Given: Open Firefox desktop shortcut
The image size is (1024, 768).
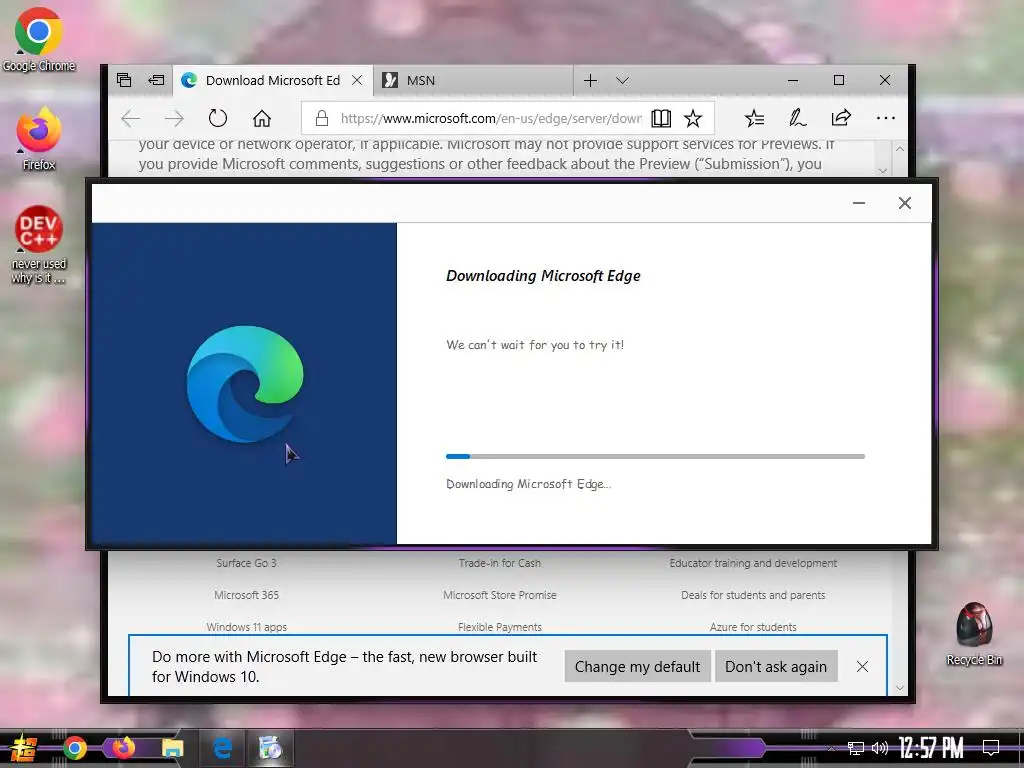Looking at the screenshot, I should coord(39,138).
